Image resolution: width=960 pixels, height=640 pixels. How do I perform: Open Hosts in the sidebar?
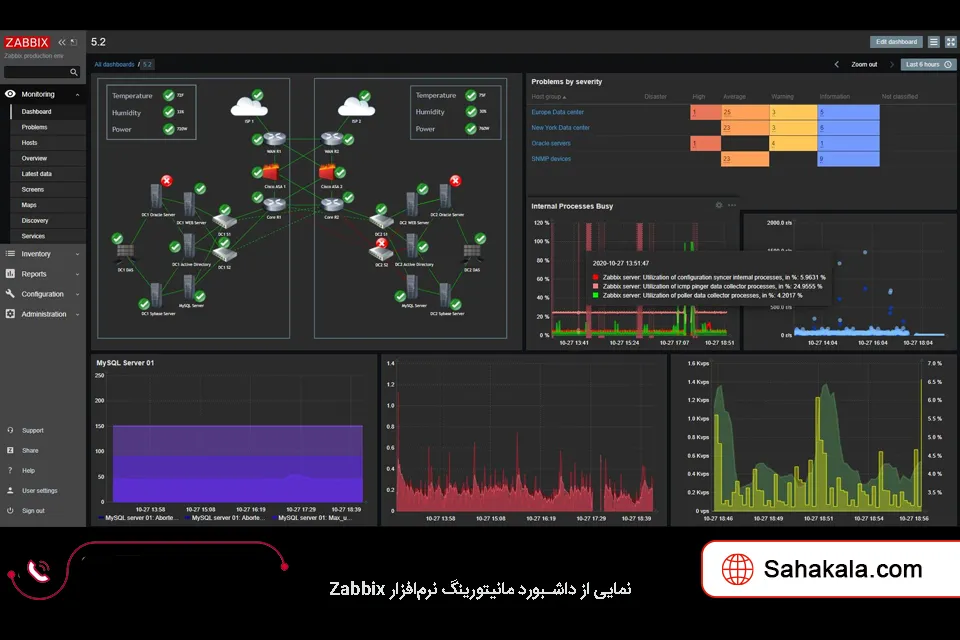point(29,143)
